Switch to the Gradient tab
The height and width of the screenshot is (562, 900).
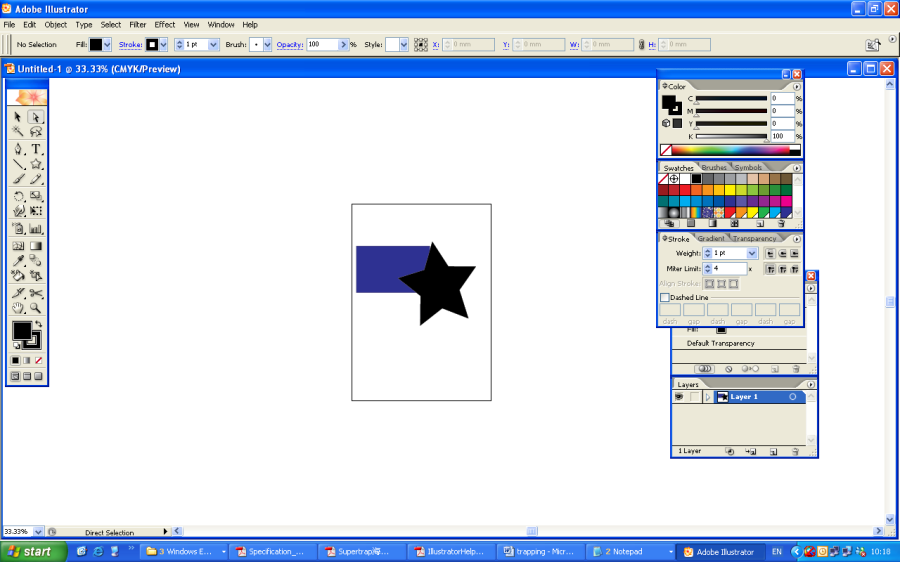point(711,239)
